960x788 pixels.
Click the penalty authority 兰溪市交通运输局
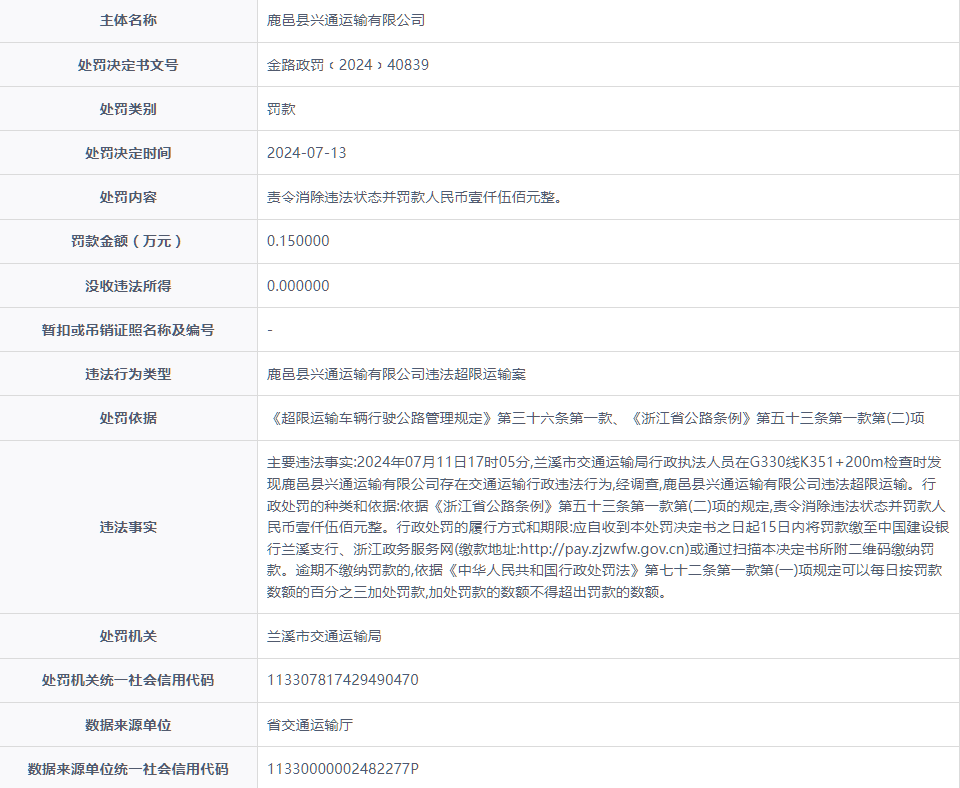tap(324, 636)
